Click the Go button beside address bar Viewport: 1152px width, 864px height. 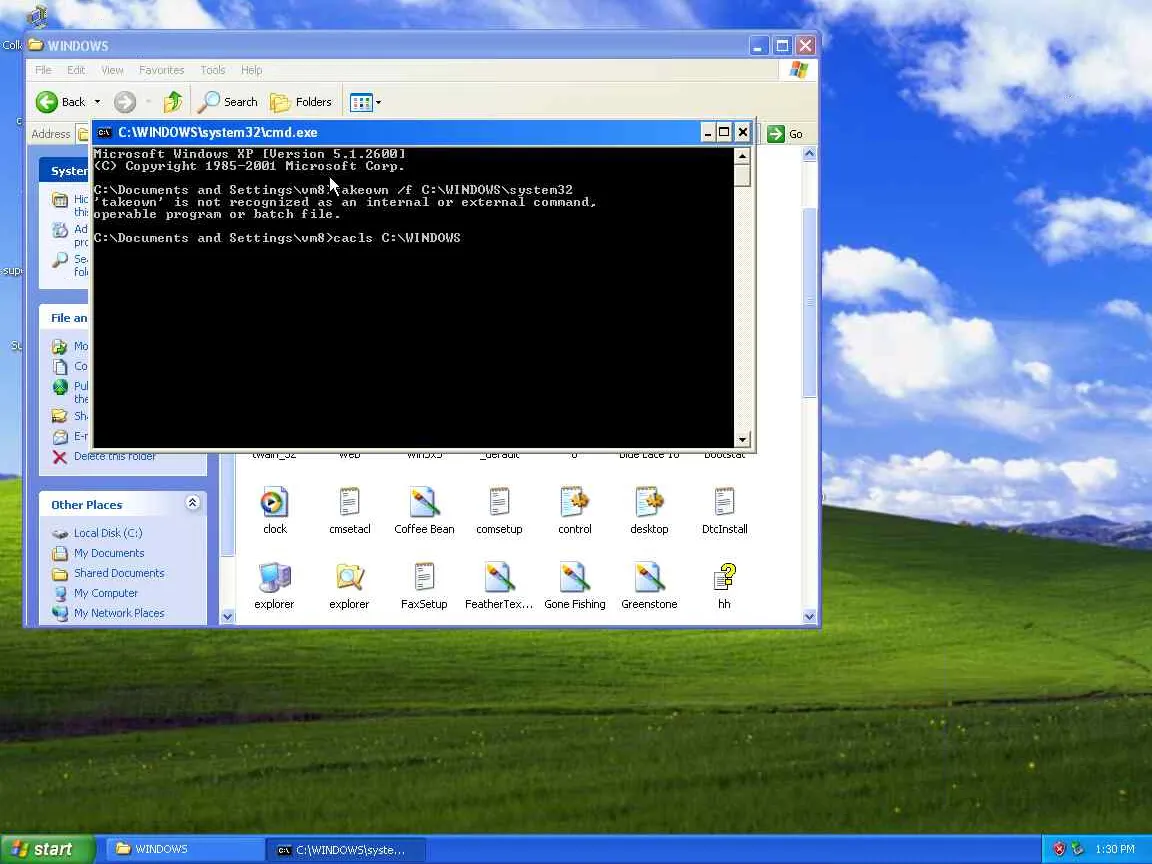(x=785, y=134)
